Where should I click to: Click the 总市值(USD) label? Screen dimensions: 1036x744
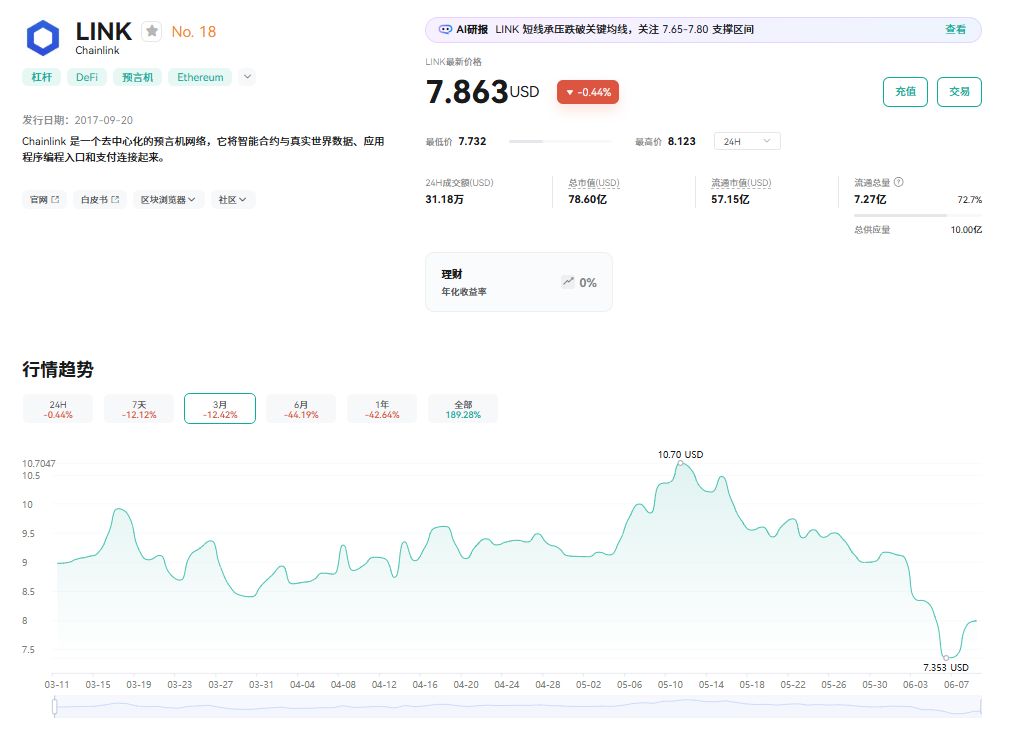tap(594, 183)
